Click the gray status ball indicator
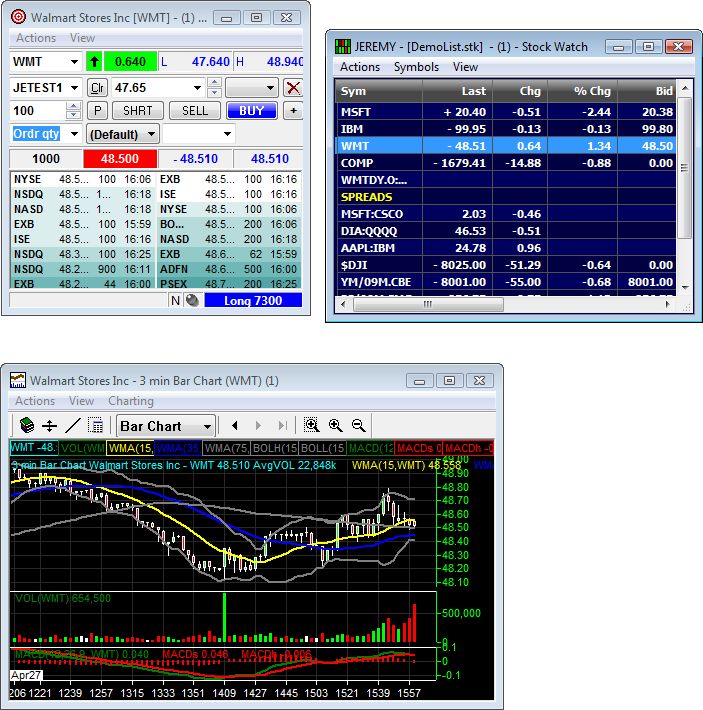 click(x=192, y=300)
